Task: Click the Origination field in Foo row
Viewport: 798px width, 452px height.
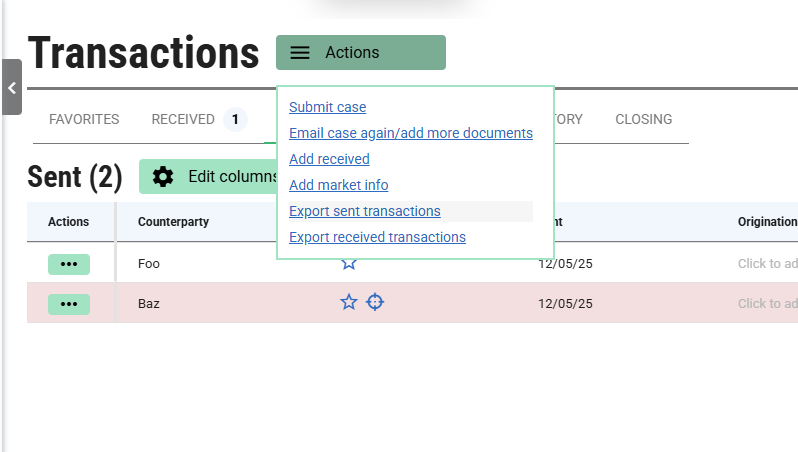Action: (x=766, y=264)
